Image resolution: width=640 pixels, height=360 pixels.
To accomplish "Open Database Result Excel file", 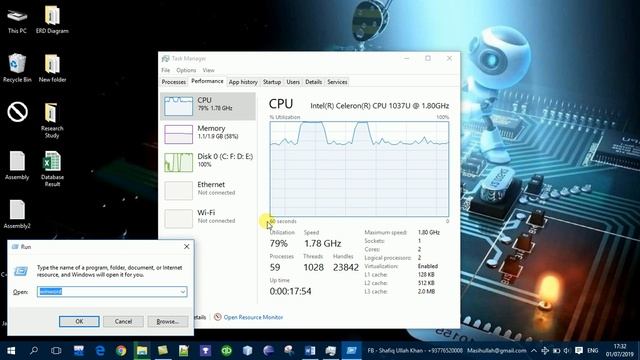I will [52, 169].
